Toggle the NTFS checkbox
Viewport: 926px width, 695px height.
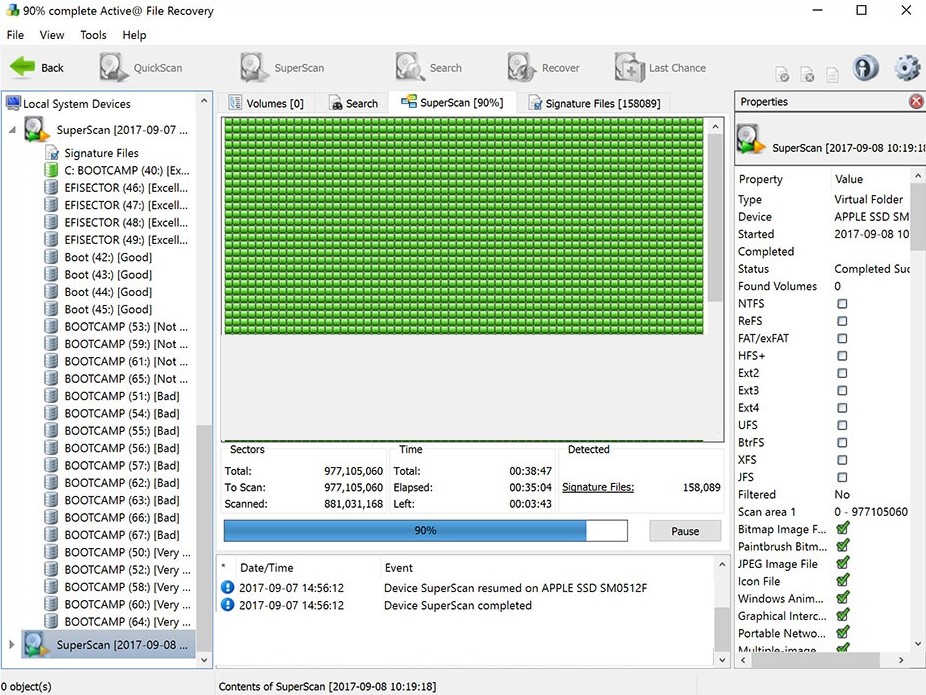pyautogui.click(x=842, y=304)
